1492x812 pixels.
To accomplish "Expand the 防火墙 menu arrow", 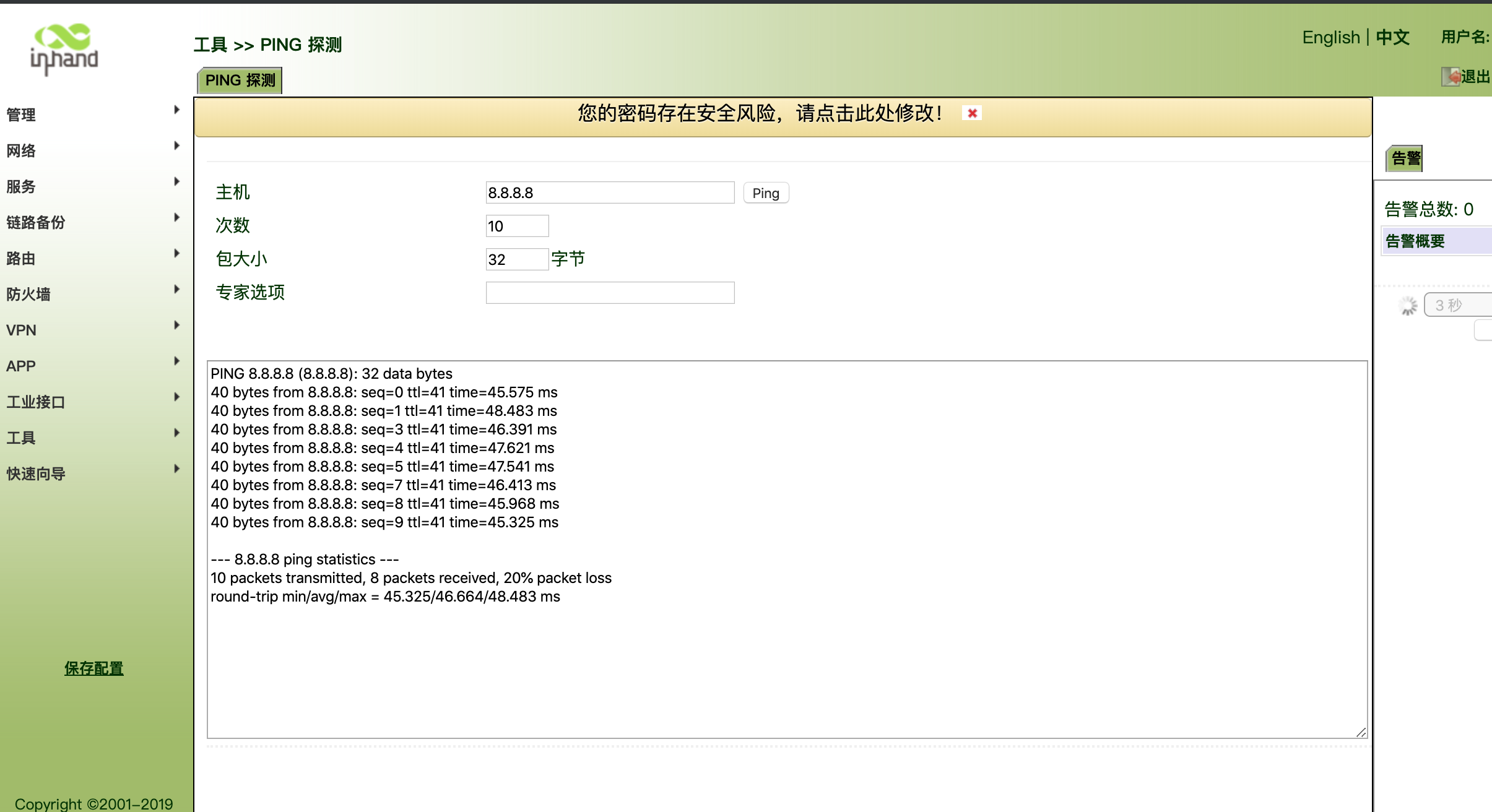I will tap(176, 290).
